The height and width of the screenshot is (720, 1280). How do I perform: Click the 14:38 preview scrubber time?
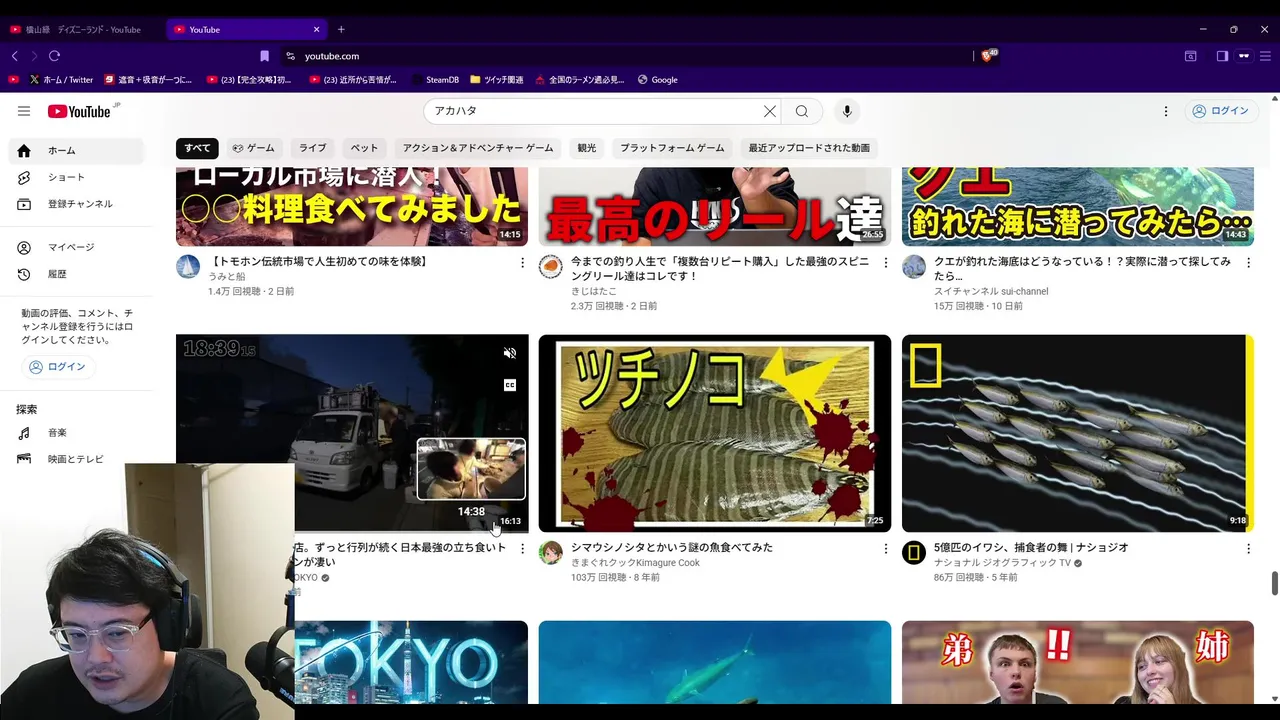pyautogui.click(x=471, y=512)
